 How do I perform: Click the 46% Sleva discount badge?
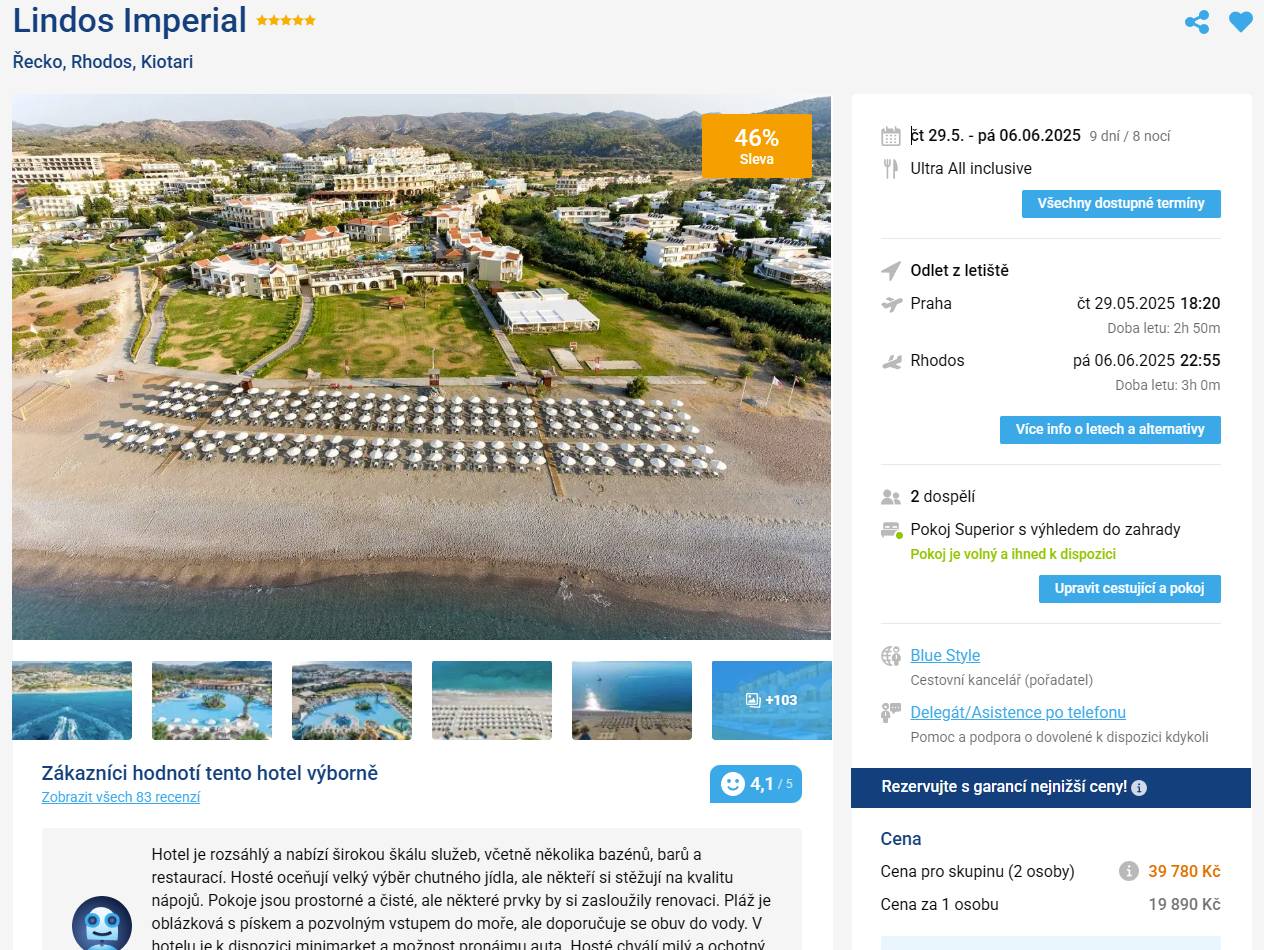pos(757,146)
